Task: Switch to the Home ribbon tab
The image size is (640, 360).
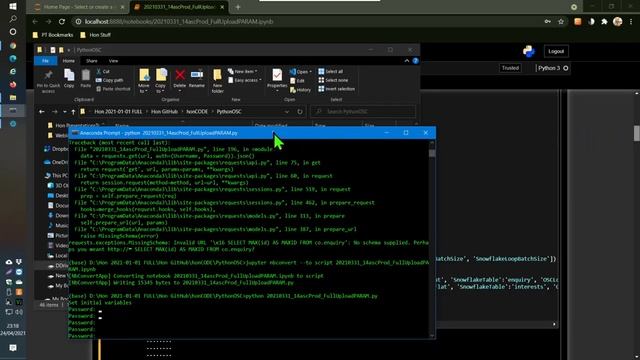Action: coord(69,61)
